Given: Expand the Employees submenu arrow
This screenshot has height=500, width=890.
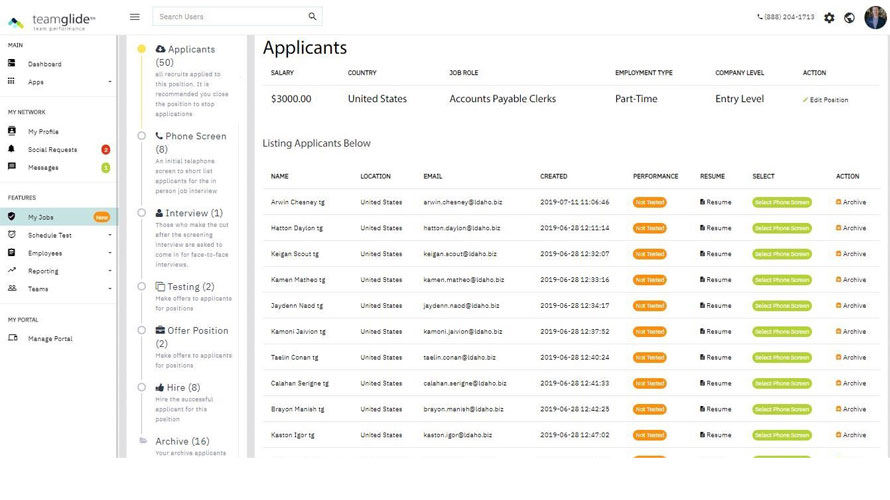Looking at the screenshot, I should [x=110, y=253].
